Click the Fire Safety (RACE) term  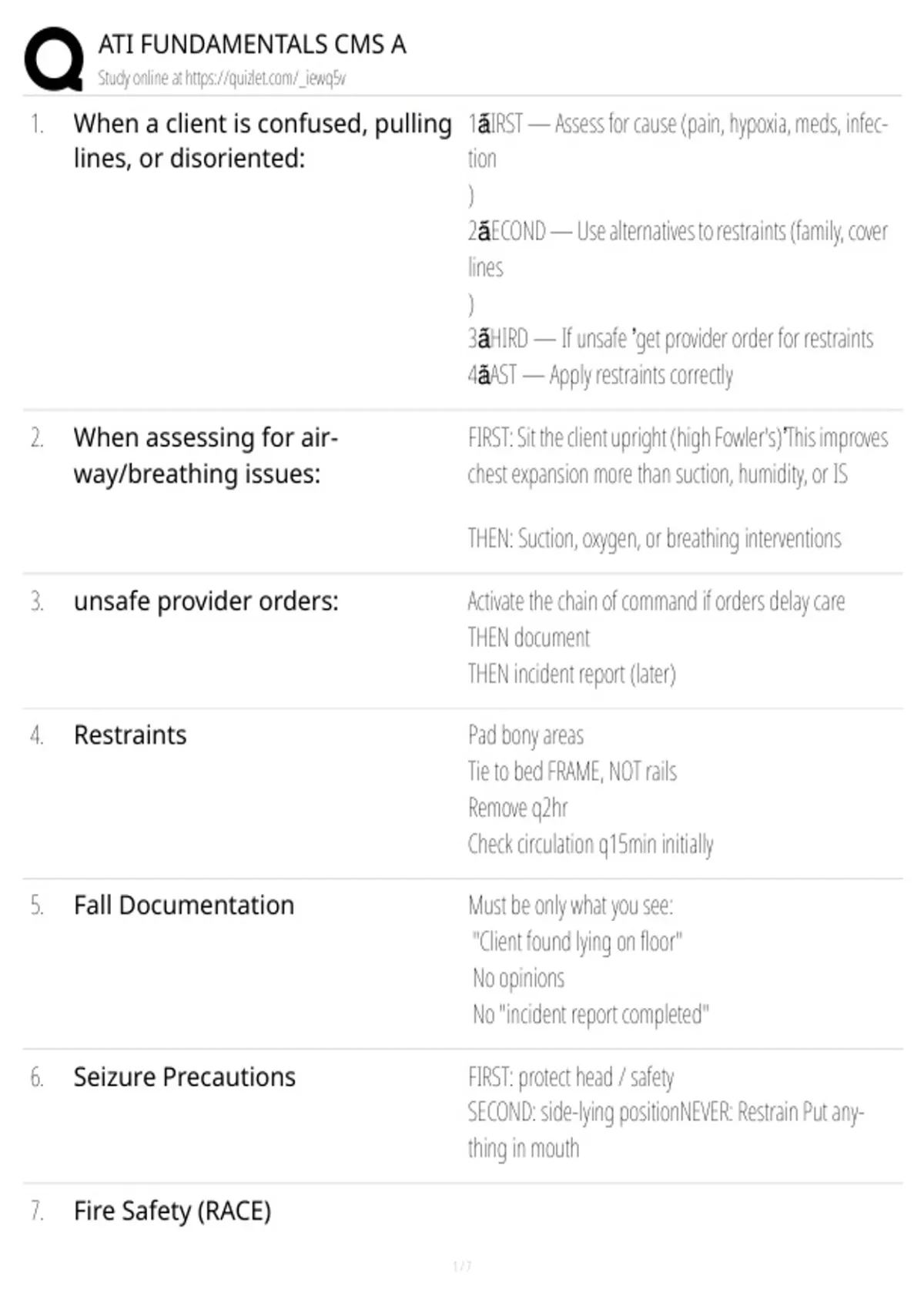coord(172,1211)
